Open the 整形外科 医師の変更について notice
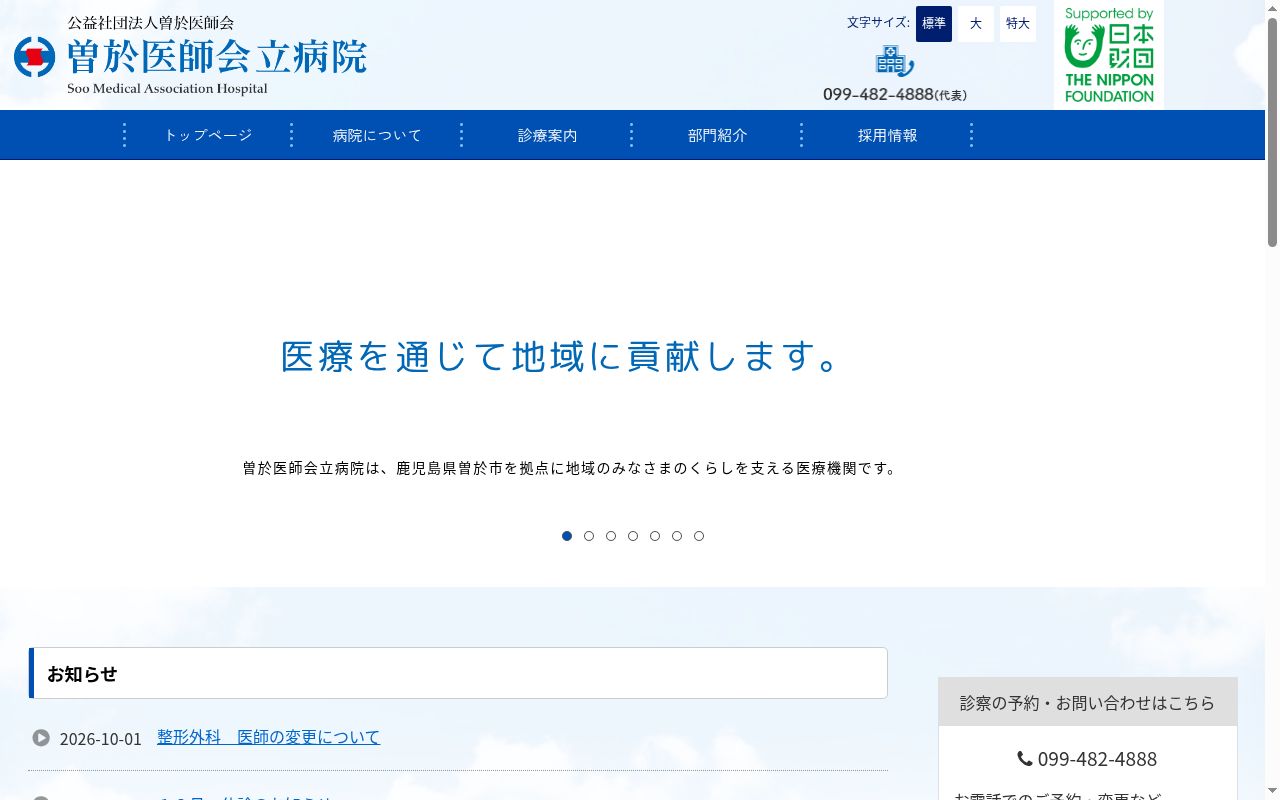 click(x=268, y=737)
